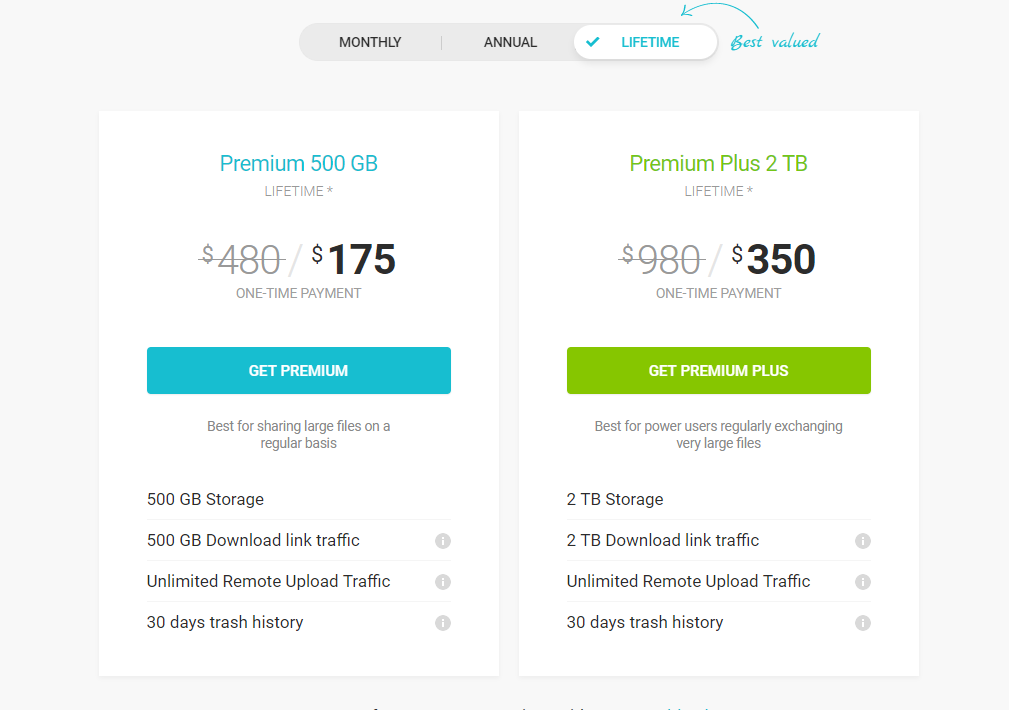Click info icon for Premium Unlimited Remote Upload Traffic

click(443, 582)
